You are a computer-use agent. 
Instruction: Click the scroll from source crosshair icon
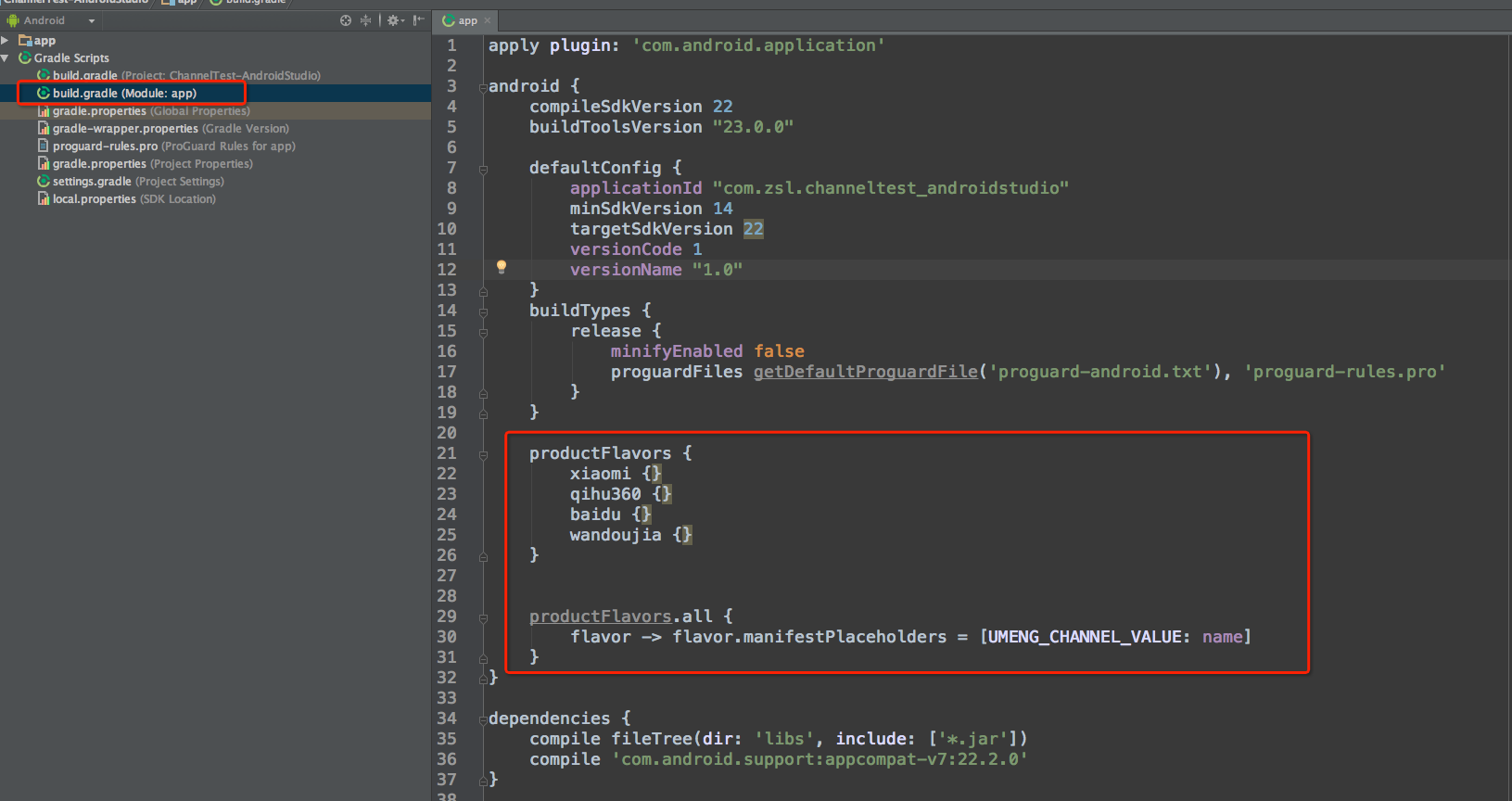(x=346, y=20)
